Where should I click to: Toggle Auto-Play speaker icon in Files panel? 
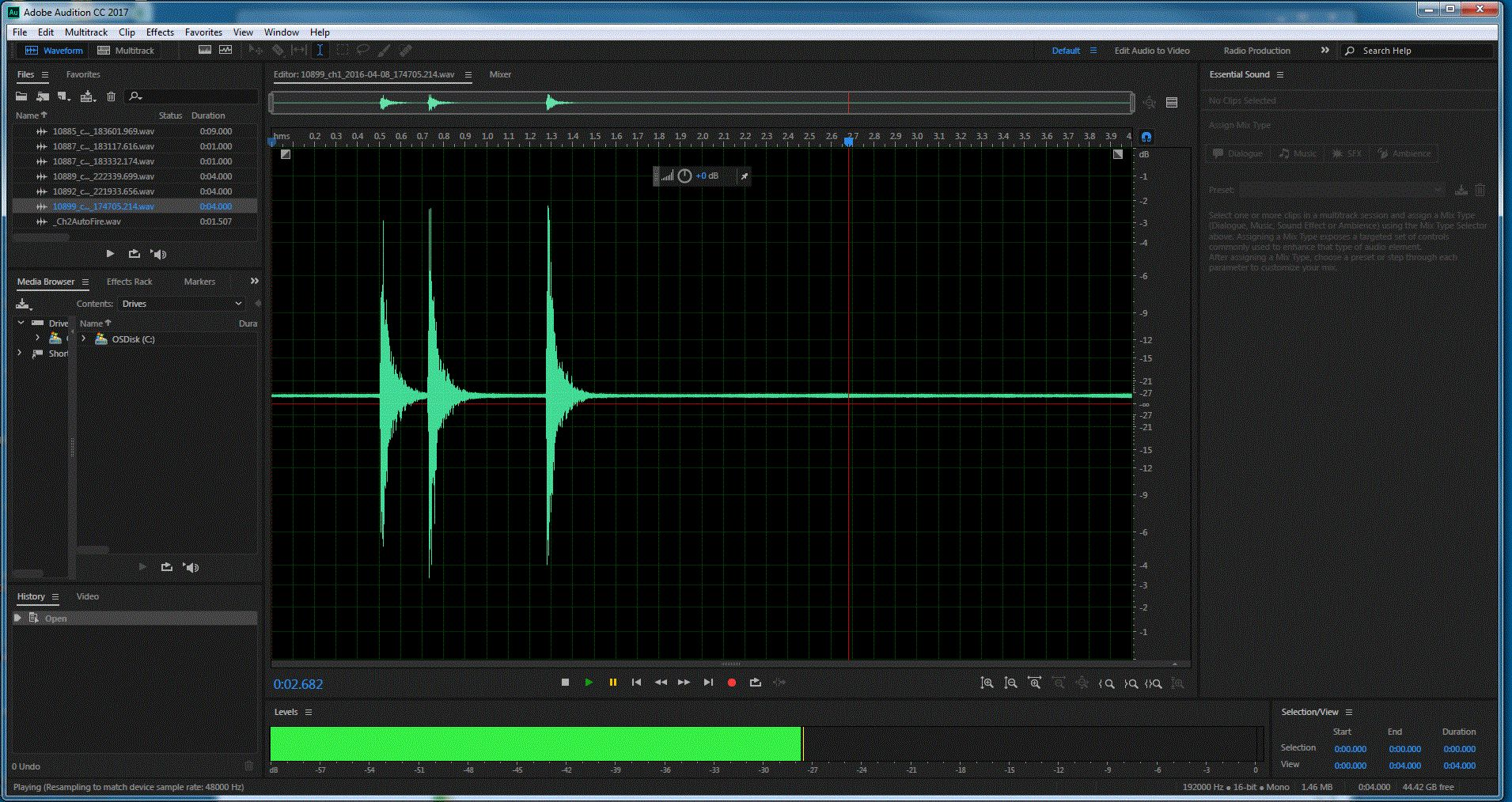tap(158, 254)
